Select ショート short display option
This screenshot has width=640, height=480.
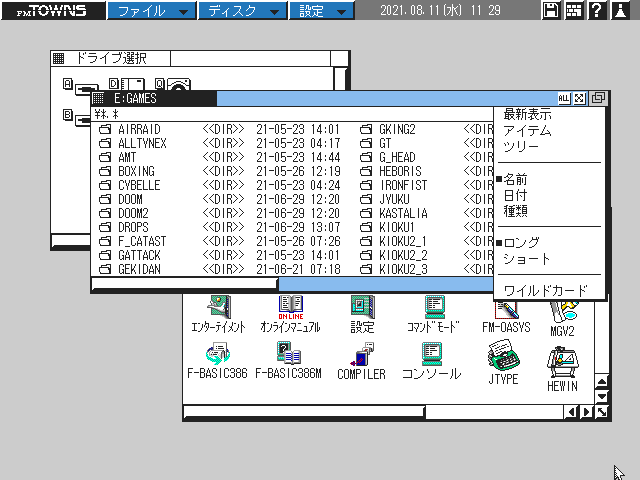(526, 258)
